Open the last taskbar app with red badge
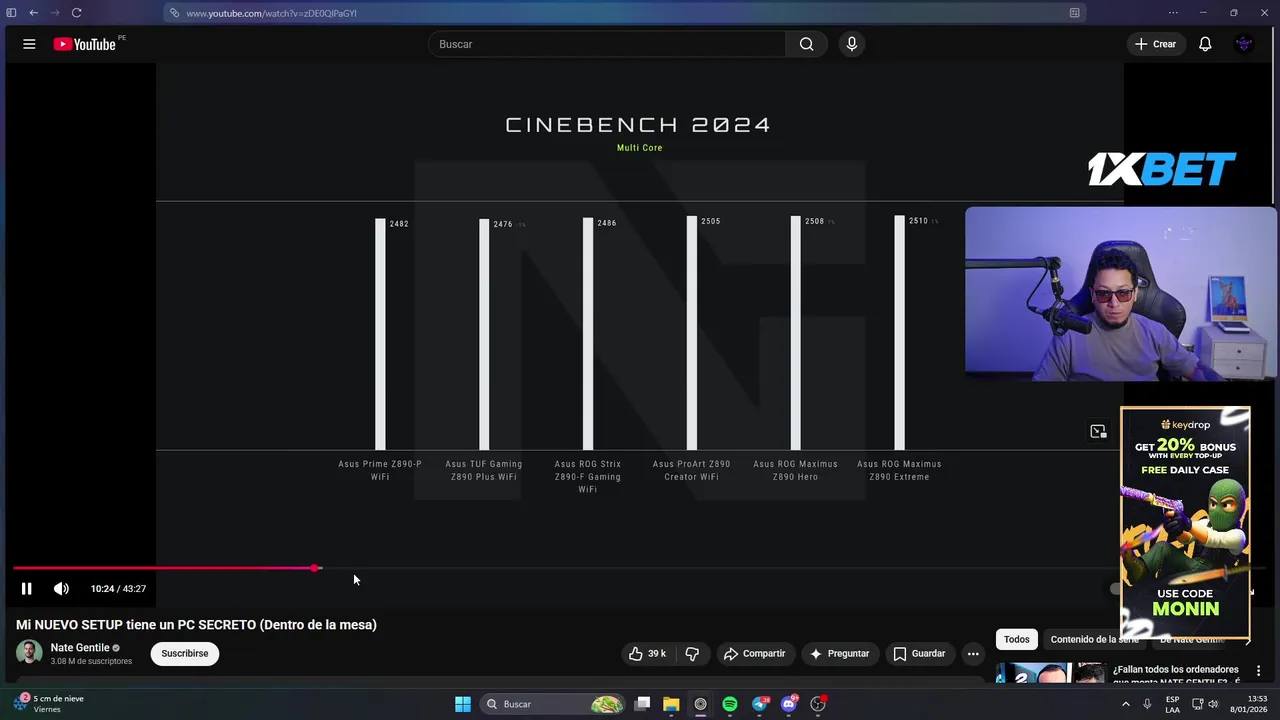The image size is (1280, 720). [818, 704]
